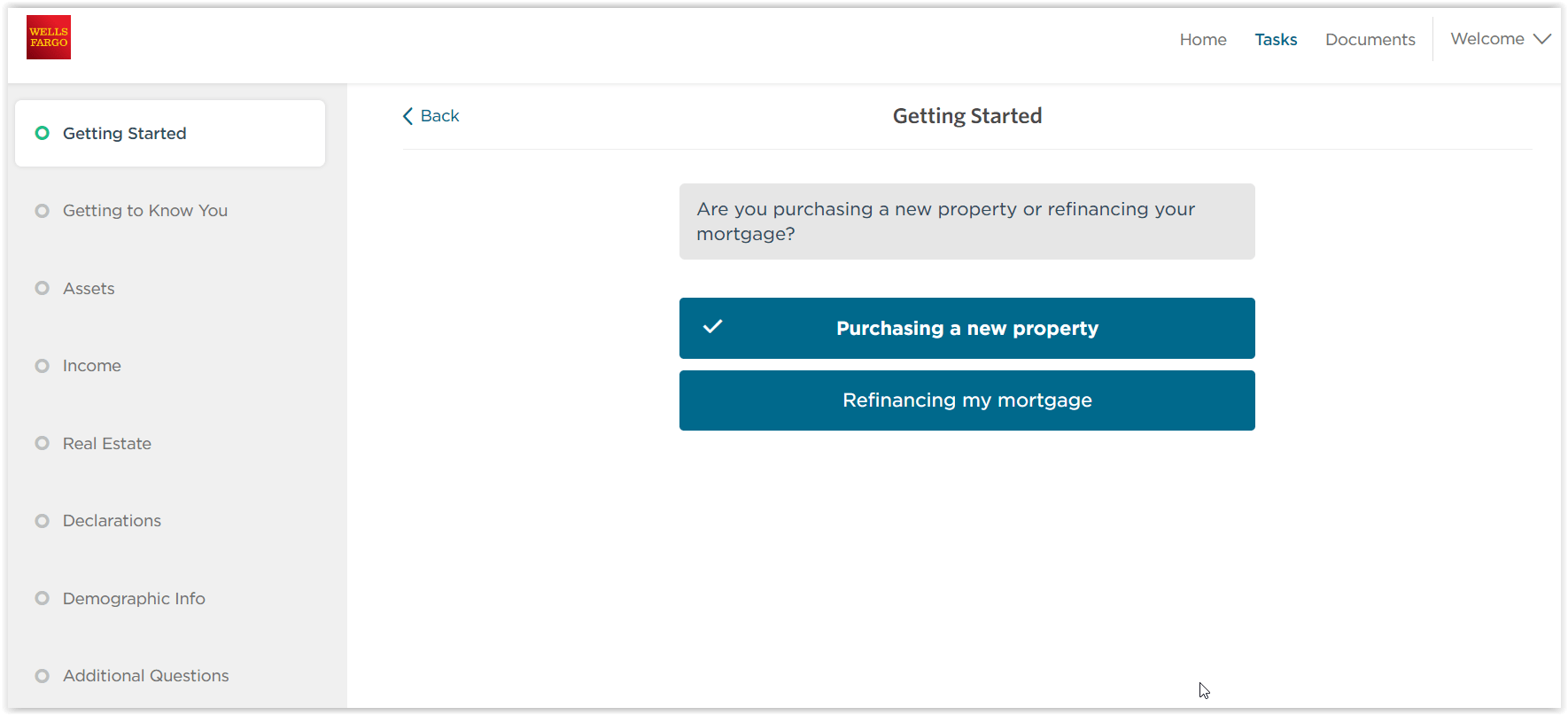1568x715 pixels.
Task: Select Purchasing a new property option
Action: [966, 328]
